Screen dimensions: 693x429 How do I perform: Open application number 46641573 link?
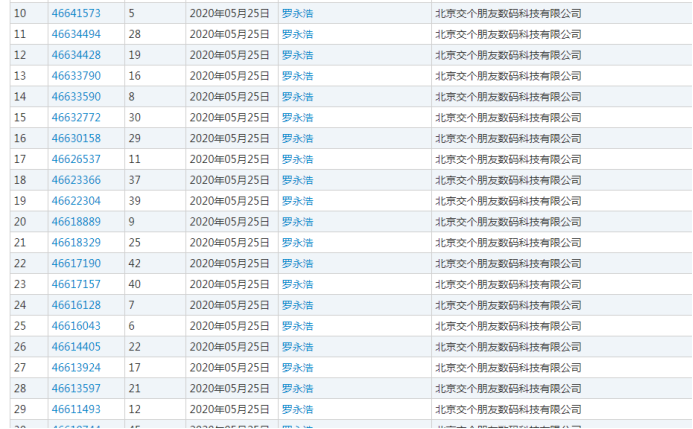coord(76,14)
